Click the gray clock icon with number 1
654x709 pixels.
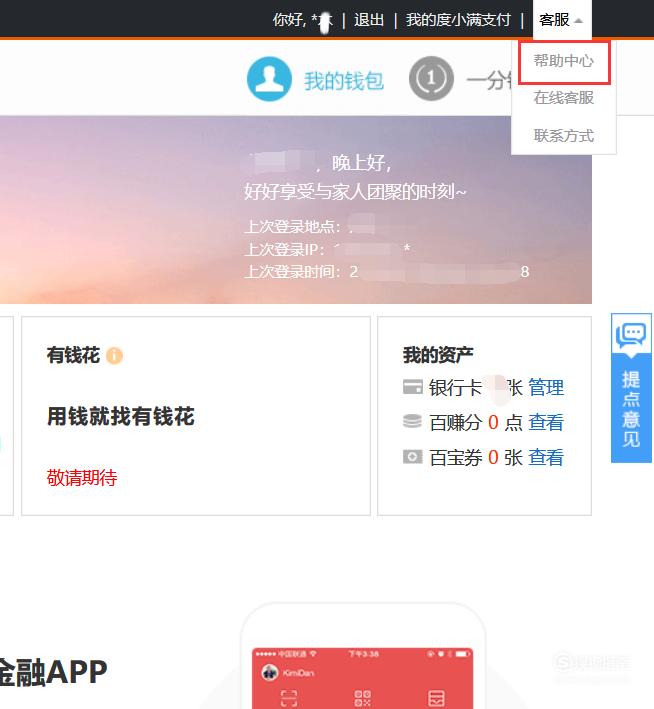431,79
